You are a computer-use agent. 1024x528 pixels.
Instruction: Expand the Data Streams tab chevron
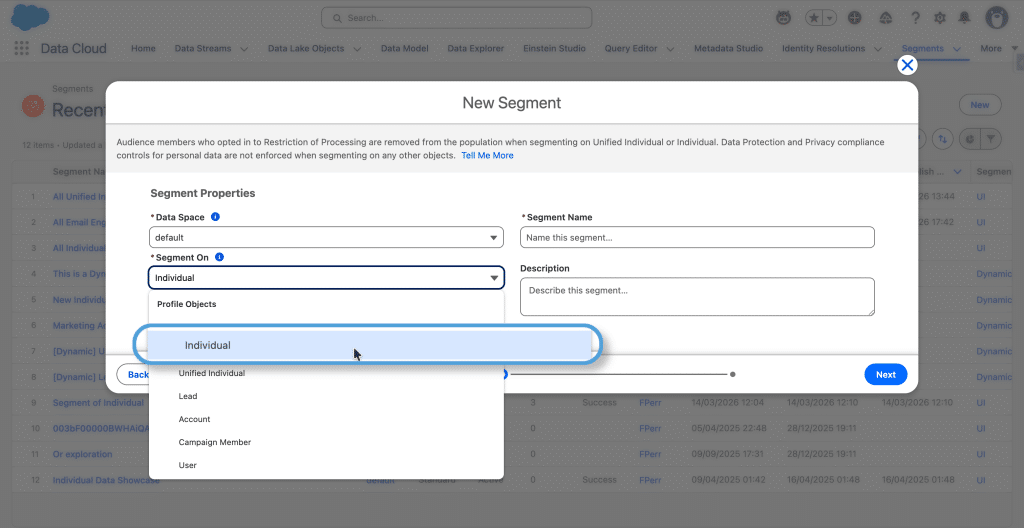241,49
